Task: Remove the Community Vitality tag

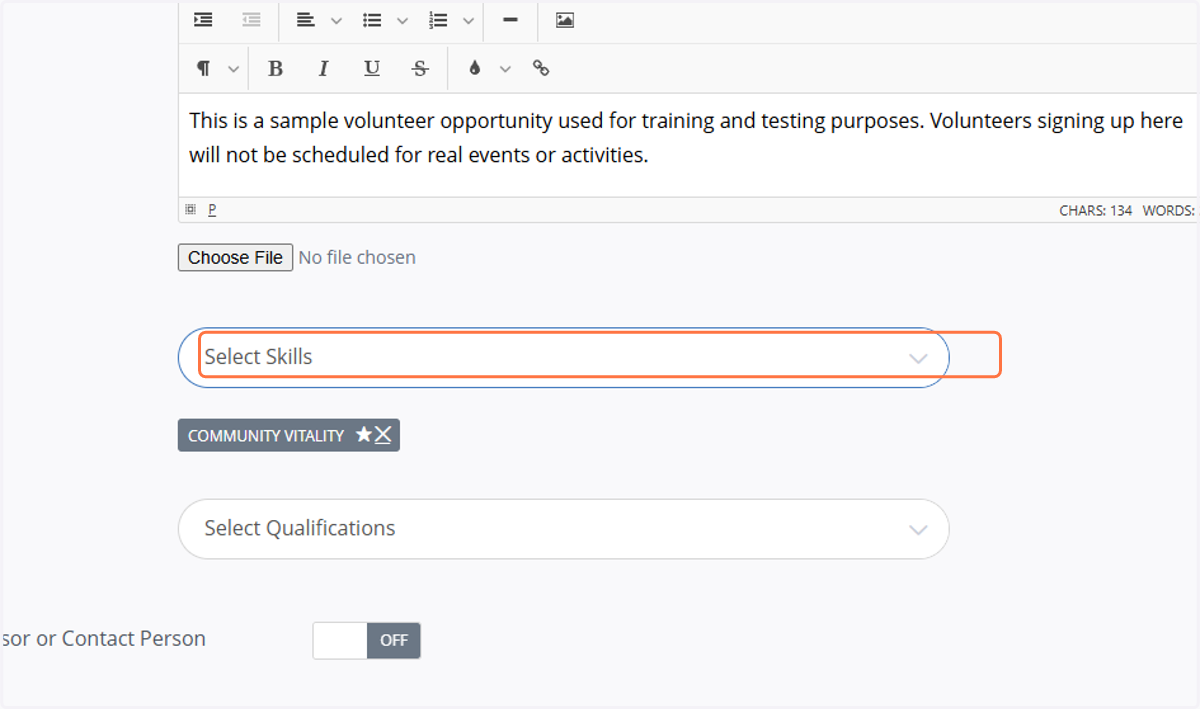Action: click(383, 435)
